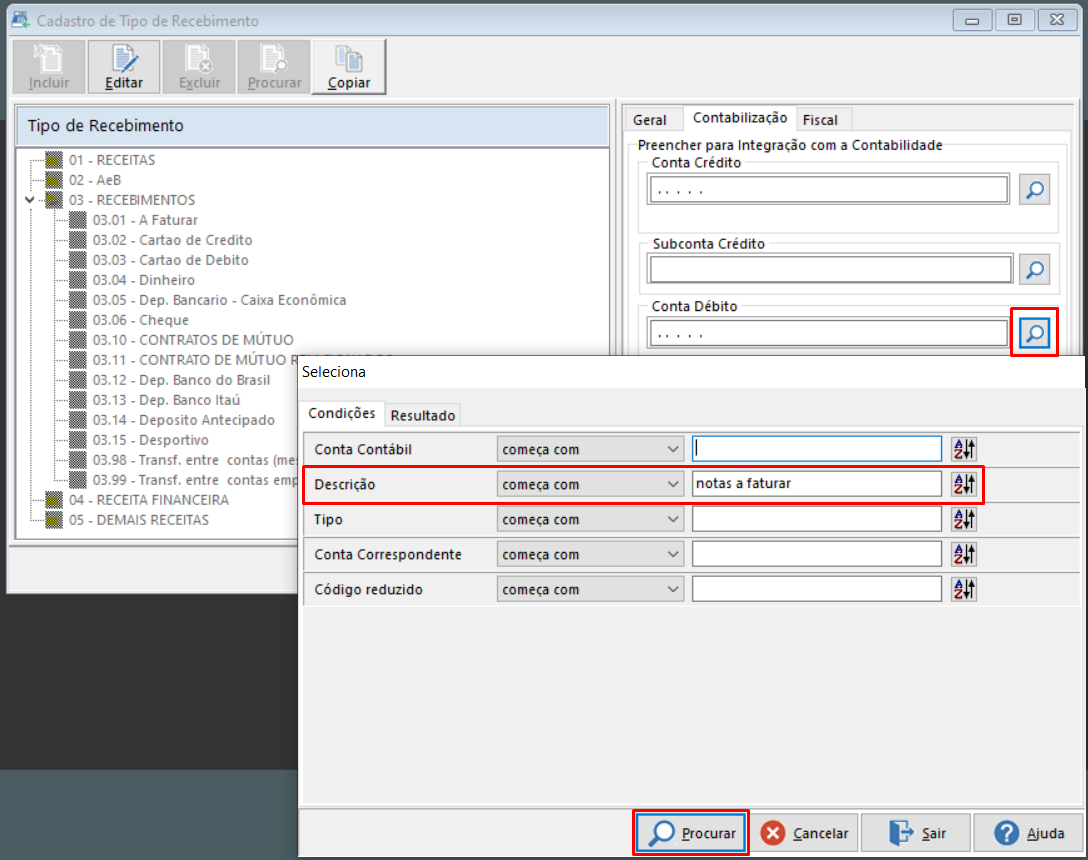Select 03.13 - Dep. Banco Itaú
Screen dimensions: 1088x860
click(167, 400)
